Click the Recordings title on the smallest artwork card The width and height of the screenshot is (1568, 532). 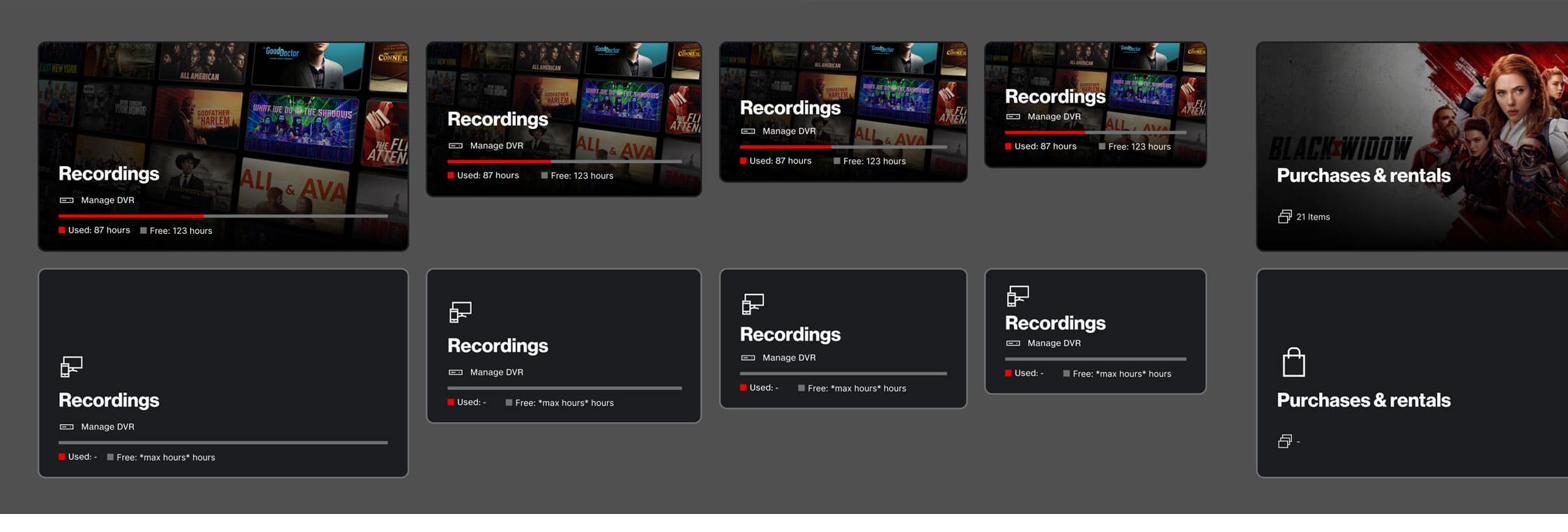pyautogui.click(x=1055, y=96)
